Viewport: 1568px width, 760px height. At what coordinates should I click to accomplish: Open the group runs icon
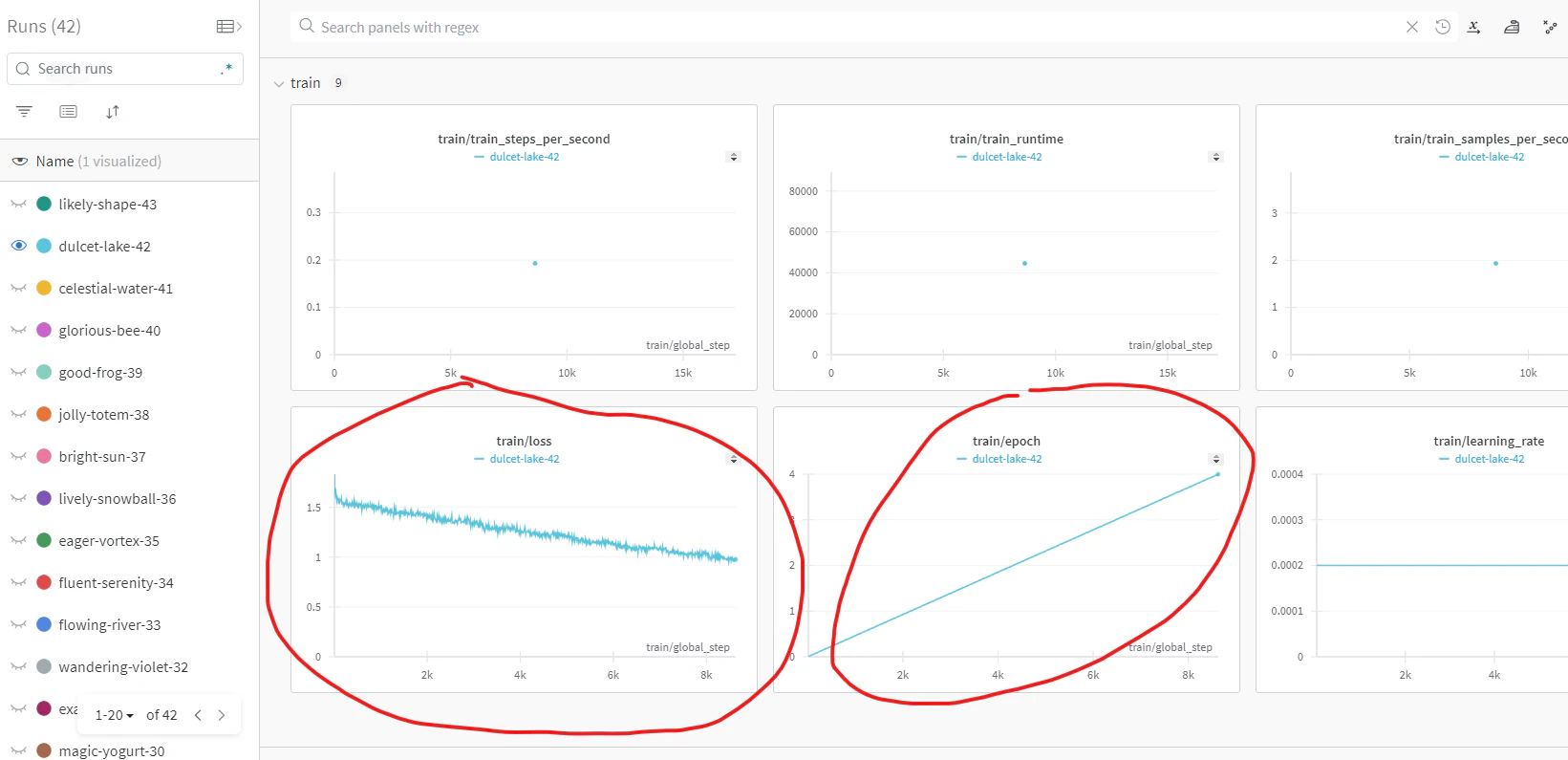pyautogui.click(x=68, y=112)
